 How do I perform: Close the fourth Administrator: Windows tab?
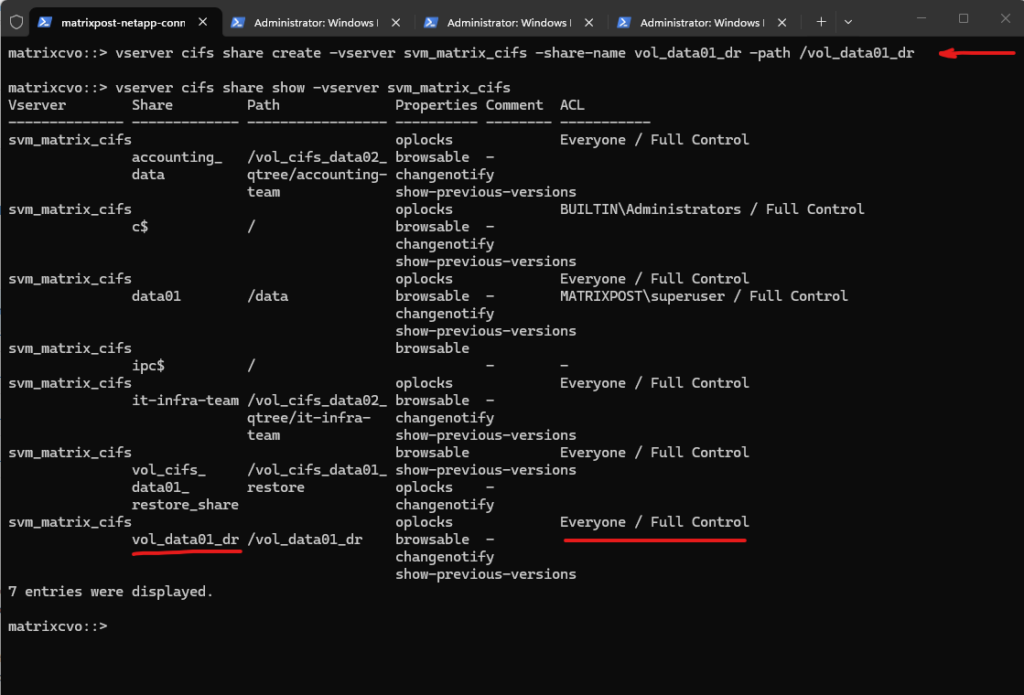point(781,21)
